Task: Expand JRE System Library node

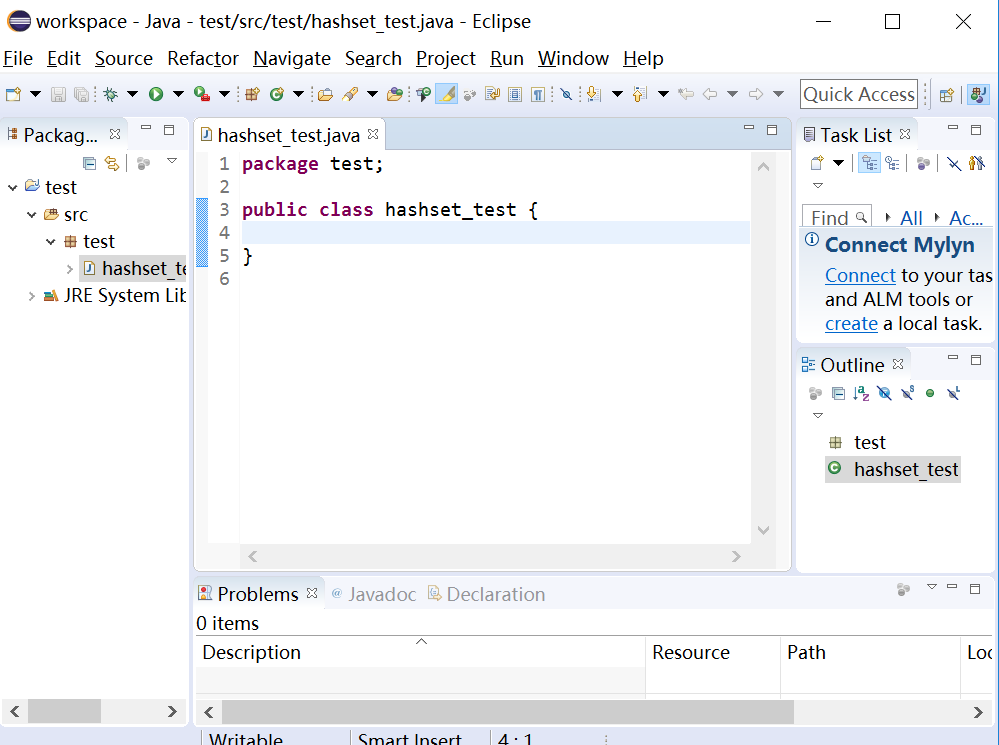Action: pyautogui.click(x=31, y=296)
